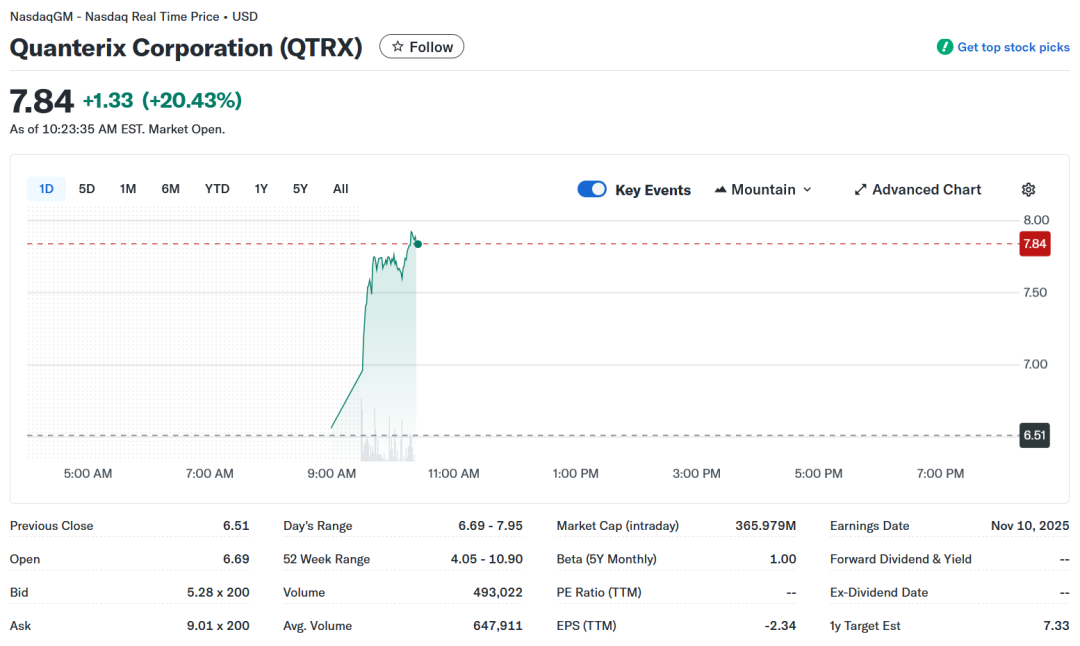This screenshot has height=646, width=1080.
Task: Toggle the Key Events switch
Action: 592,190
